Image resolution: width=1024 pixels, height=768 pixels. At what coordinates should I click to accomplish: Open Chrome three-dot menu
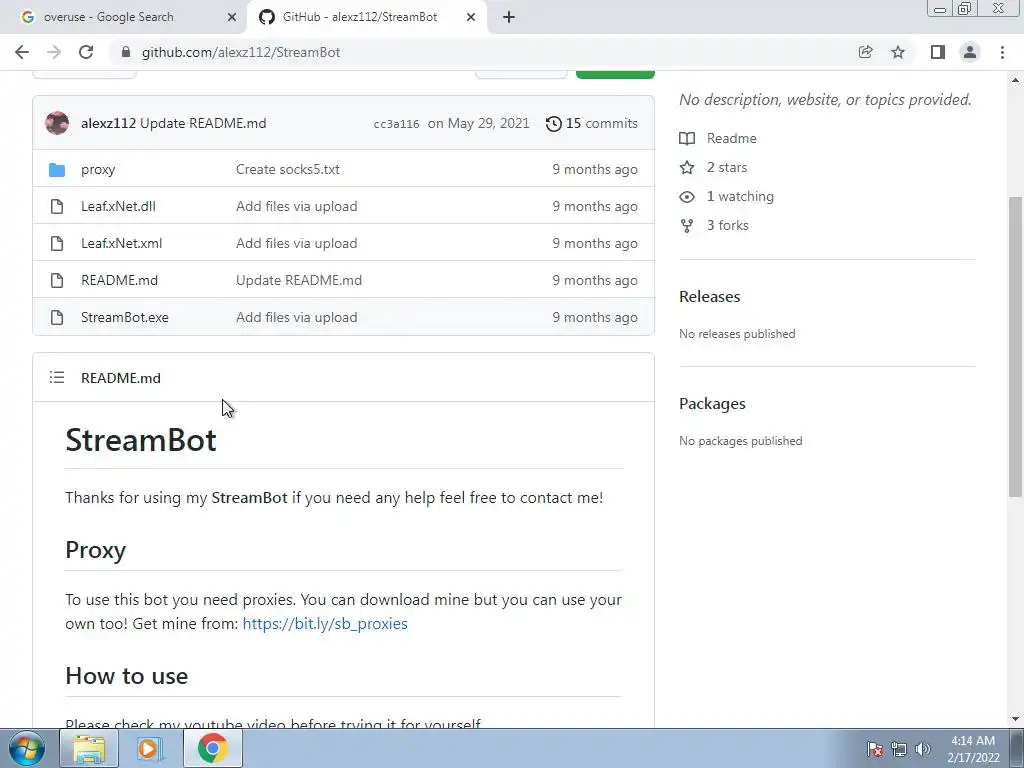click(x=1002, y=52)
